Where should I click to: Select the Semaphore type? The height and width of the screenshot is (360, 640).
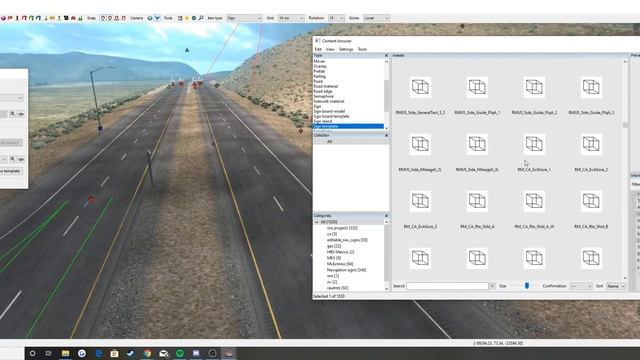[323, 96]
